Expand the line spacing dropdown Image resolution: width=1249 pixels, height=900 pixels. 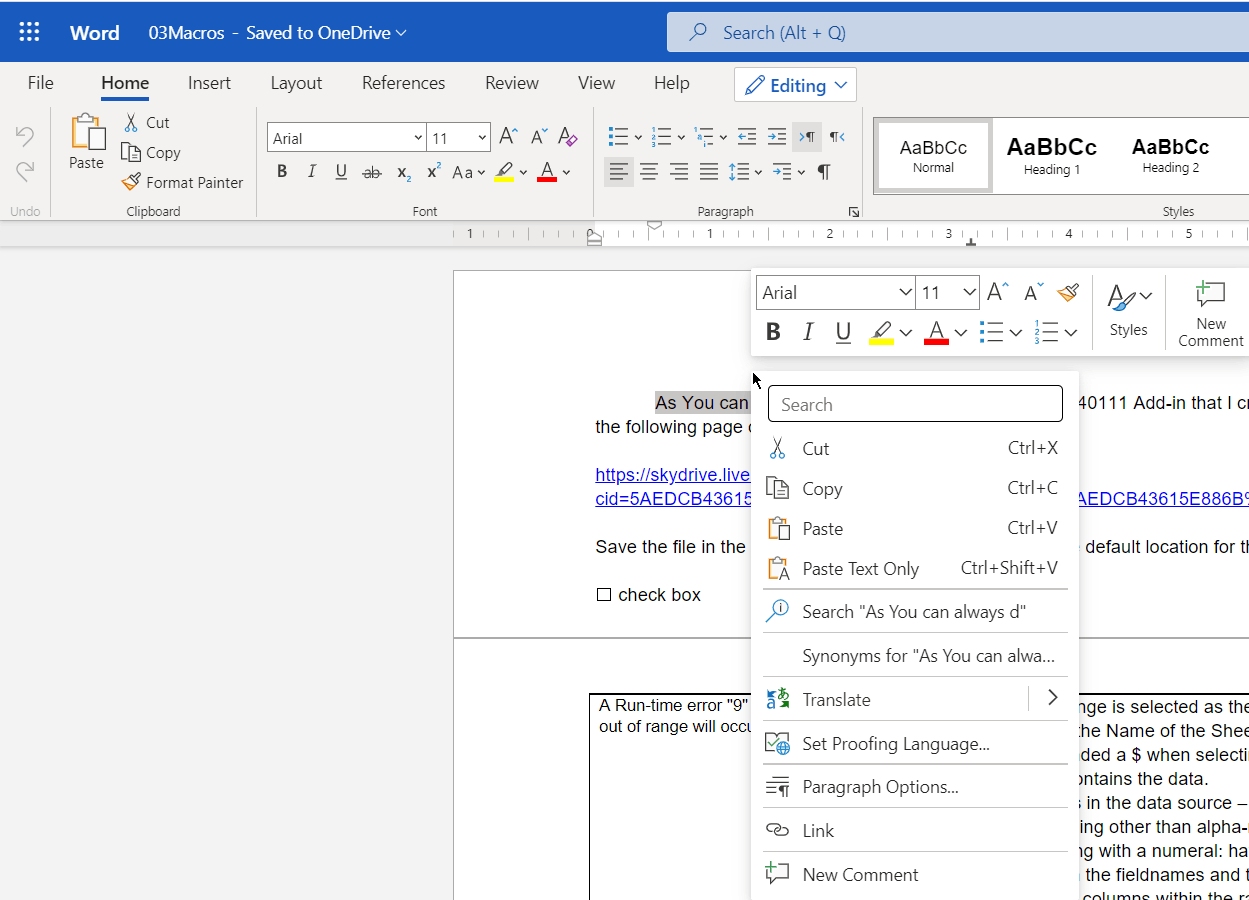(x=759, y=172)
